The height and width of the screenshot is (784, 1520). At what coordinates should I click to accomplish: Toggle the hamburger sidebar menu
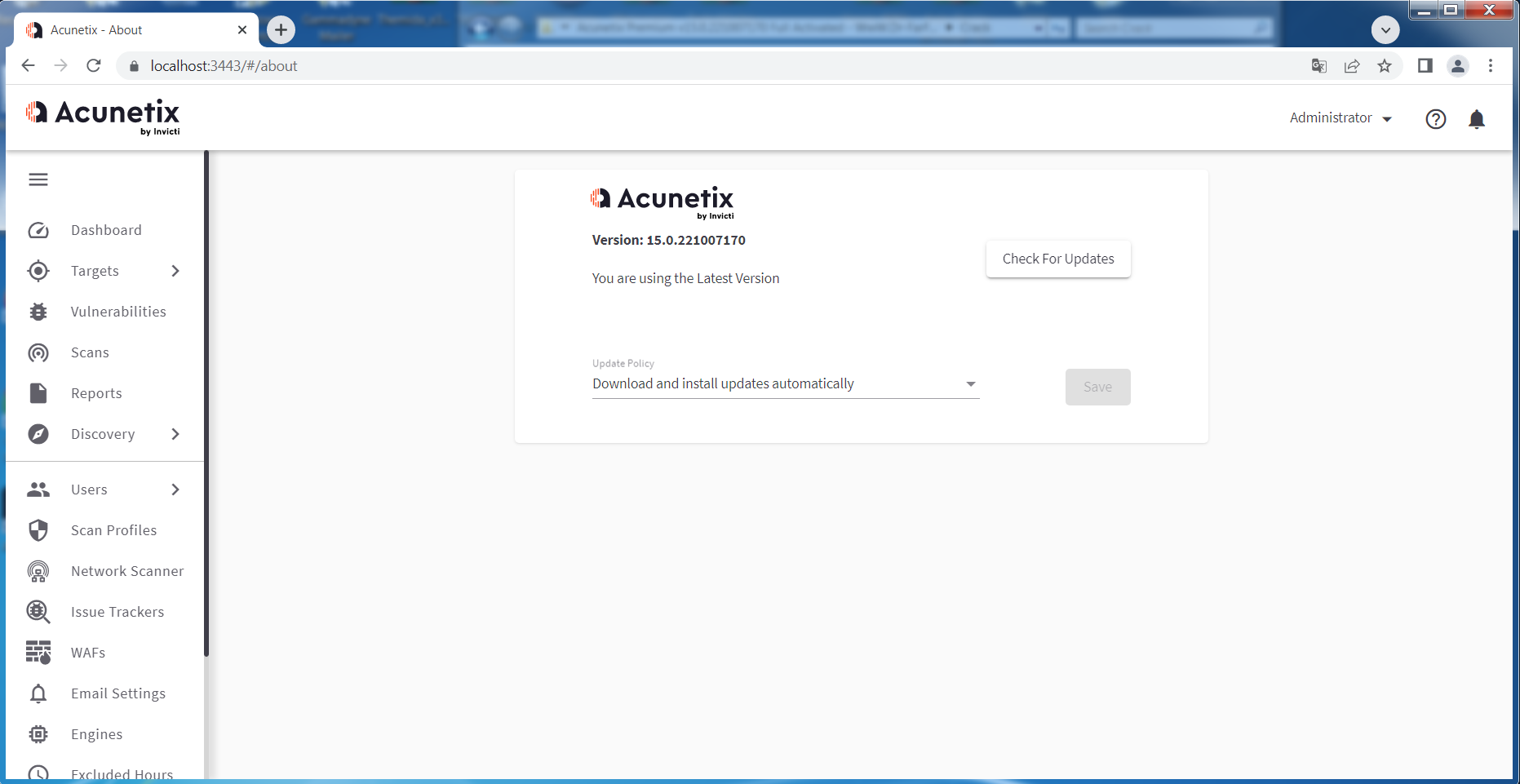[38, 179]
